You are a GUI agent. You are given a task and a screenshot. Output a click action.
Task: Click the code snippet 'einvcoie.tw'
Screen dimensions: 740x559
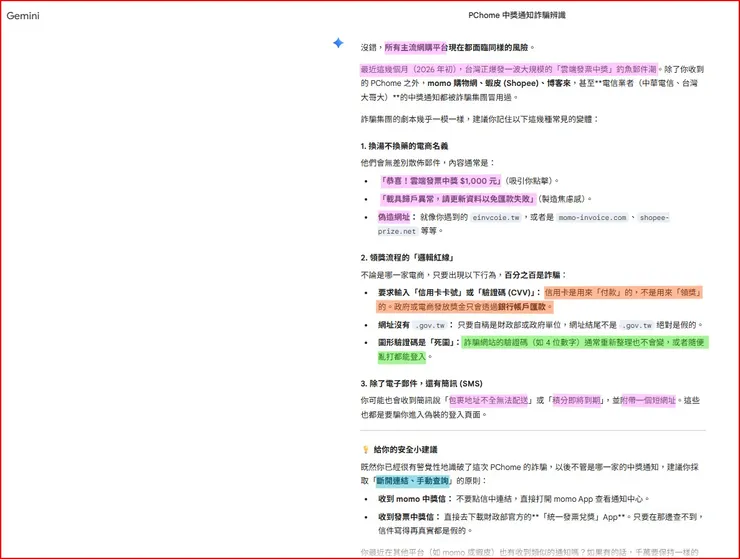pos(496,218)
